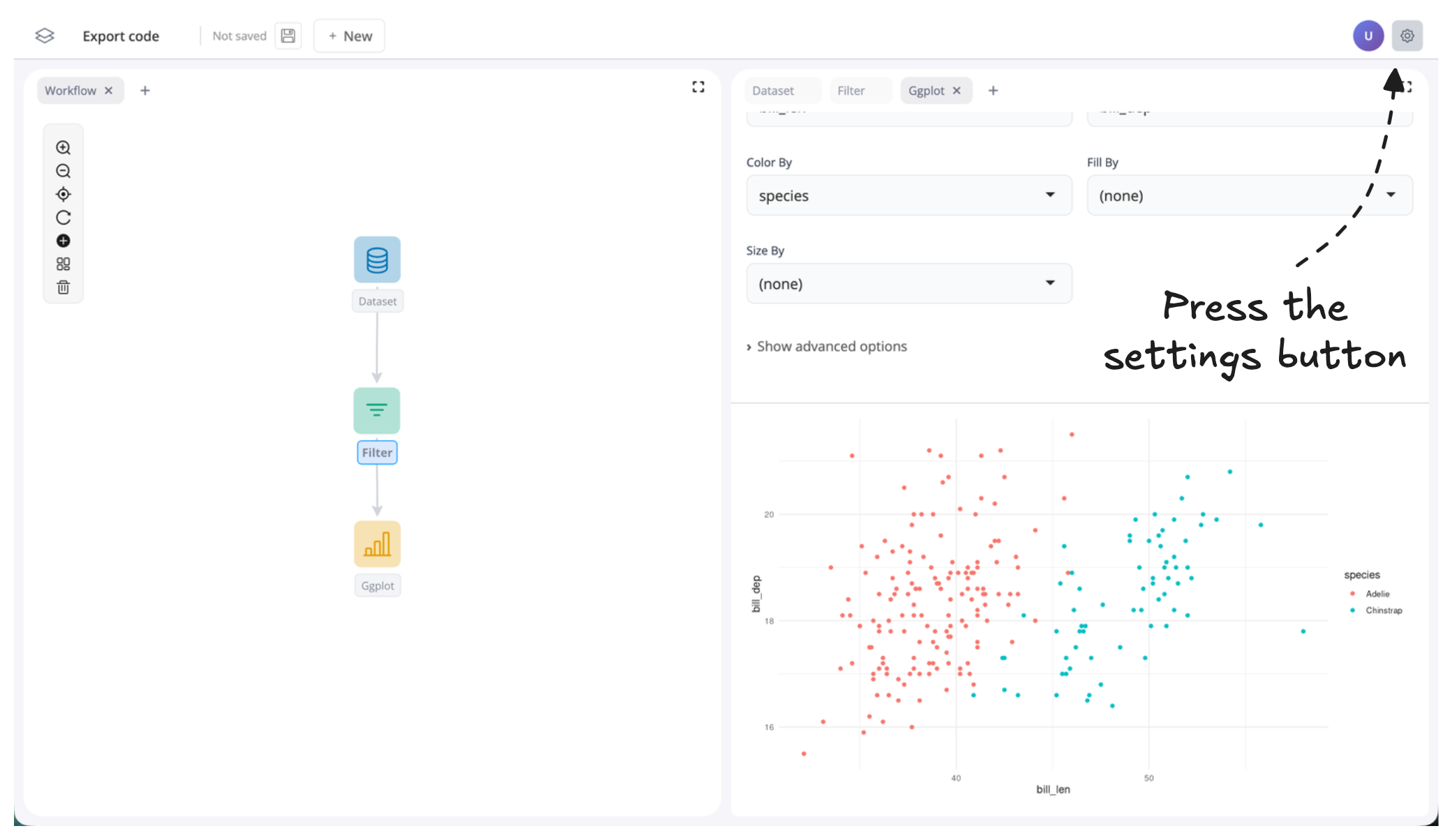Click the trash delete icon
This screenshot has height=840, width=1452.
pyautogui.click(x=63, y=287)
